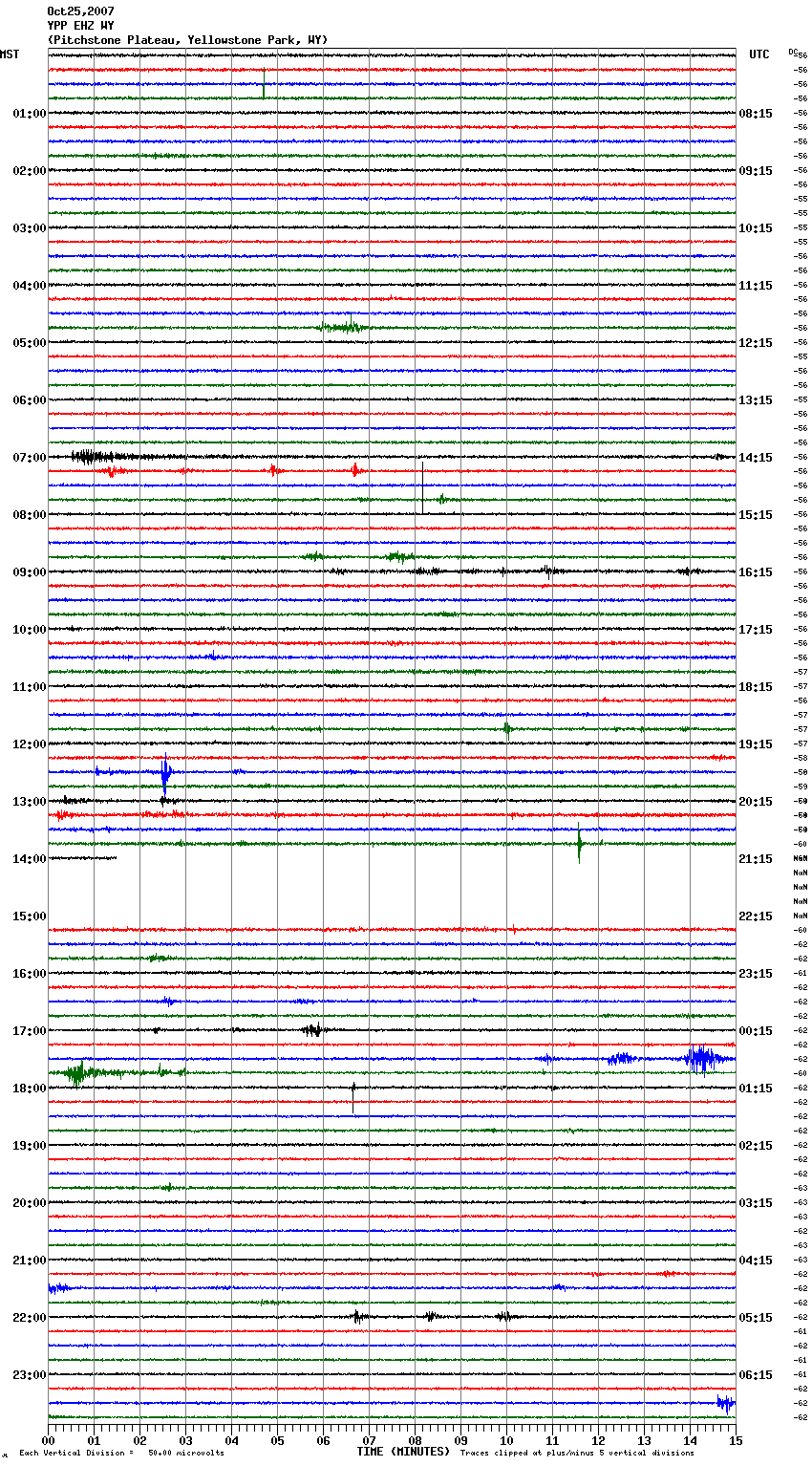Click the 21:00 MST time label
The height and width of the screenshot is (1466, 812).
pos(30,1261)
